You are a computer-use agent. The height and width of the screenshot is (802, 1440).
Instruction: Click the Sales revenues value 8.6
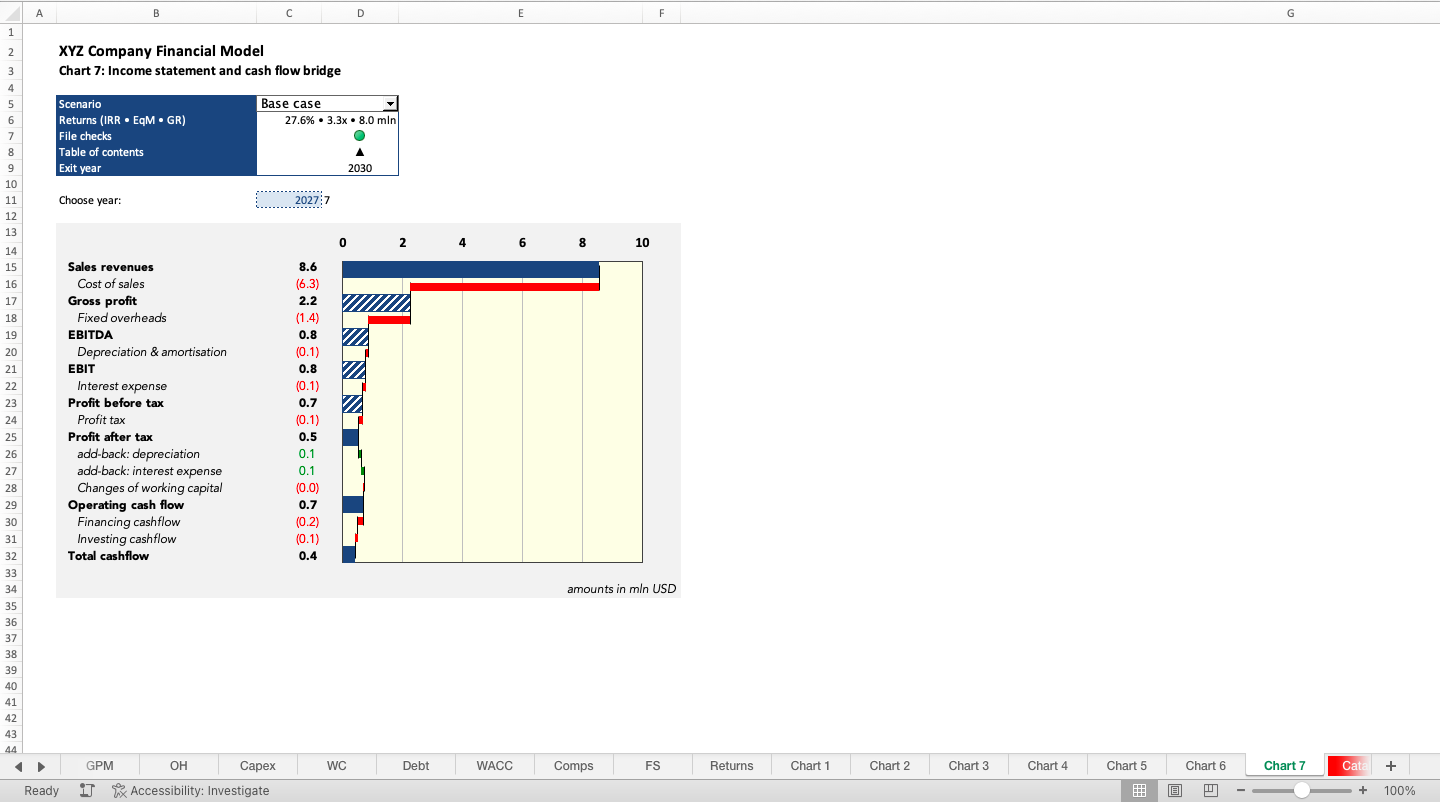tap(308, 267)
